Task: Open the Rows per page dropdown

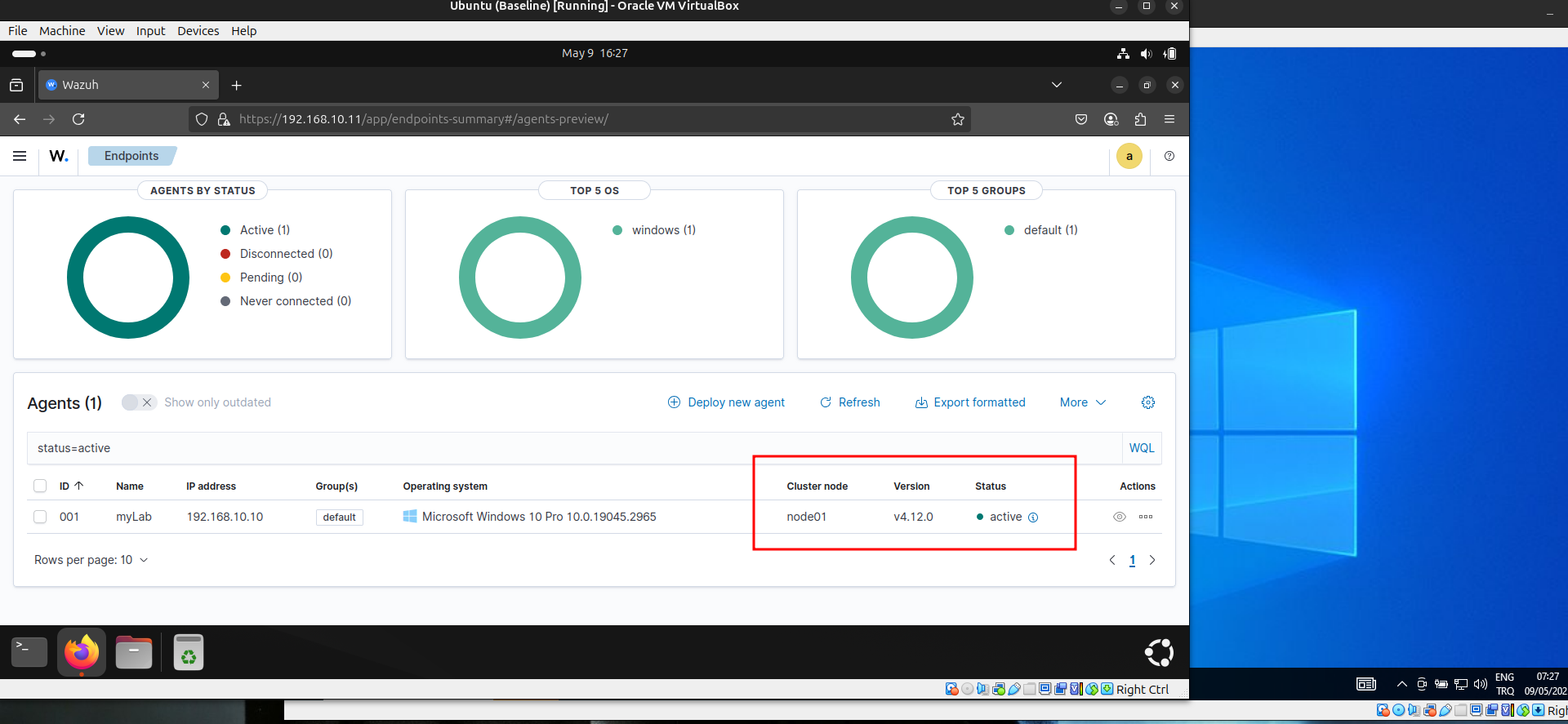Action: tap(91, 560)
